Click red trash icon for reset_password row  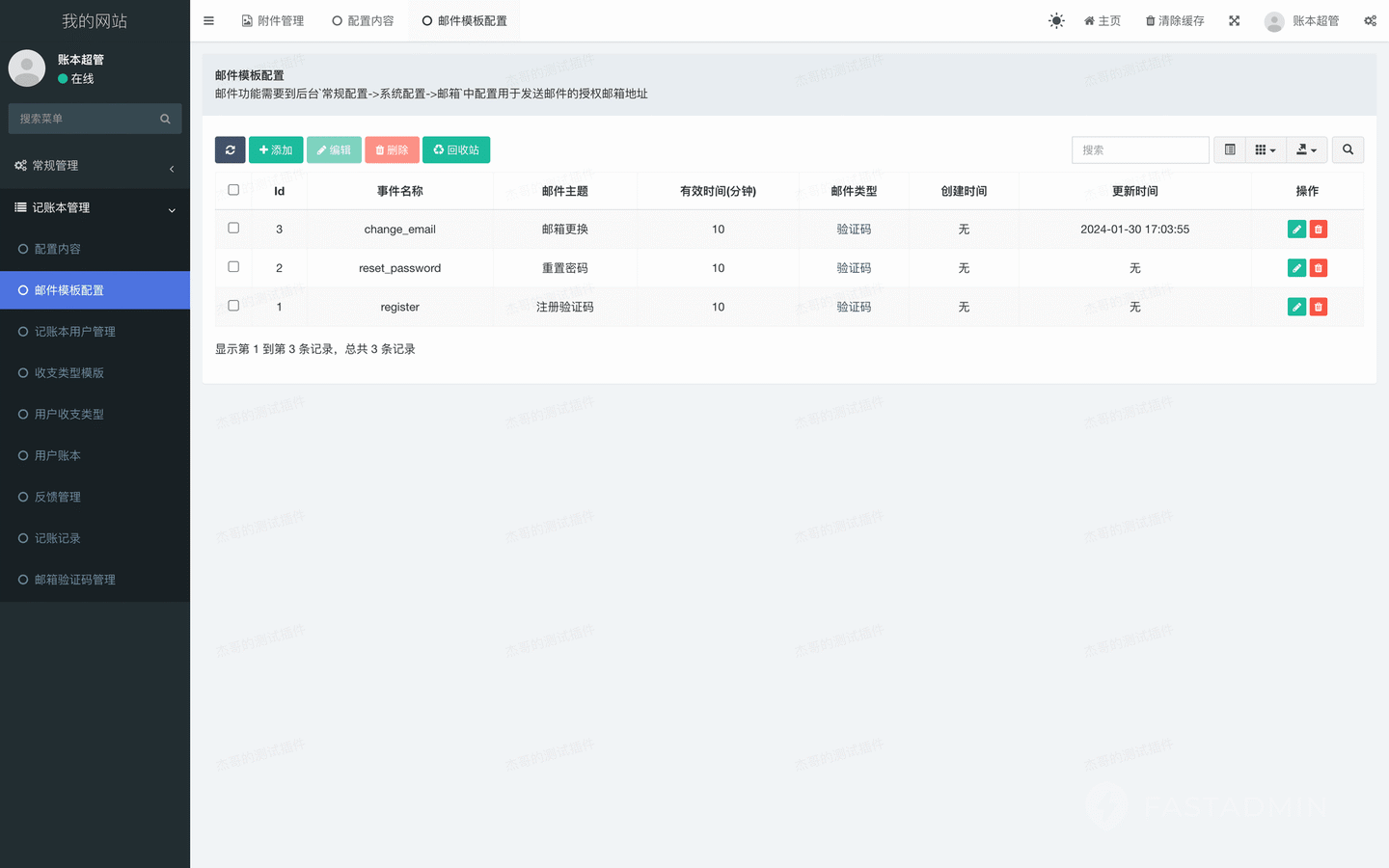pyautogui.click(x=1319, y=268)
